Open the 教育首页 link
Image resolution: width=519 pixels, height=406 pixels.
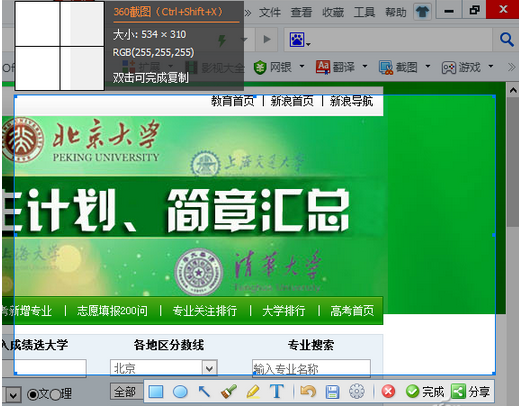tap(232, 101)
